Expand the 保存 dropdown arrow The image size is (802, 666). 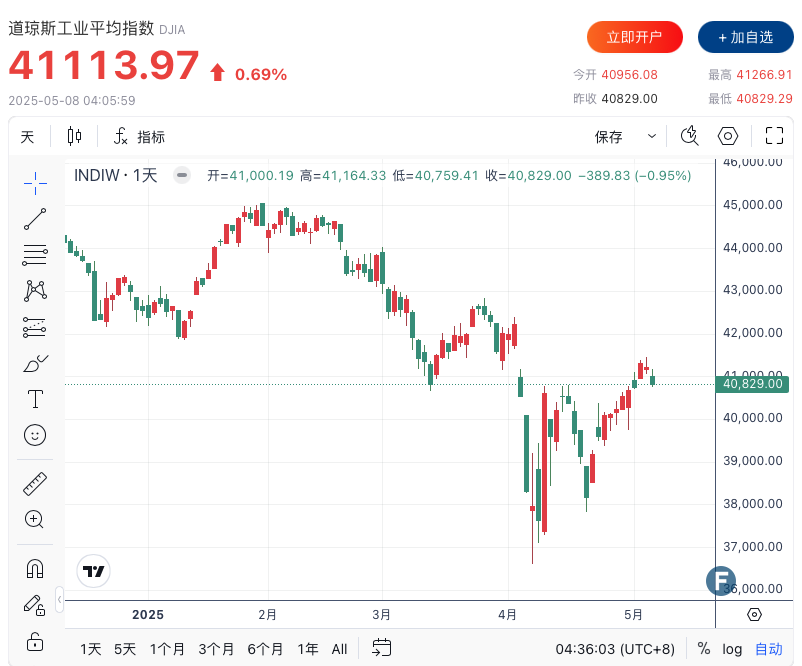[652, 137]
